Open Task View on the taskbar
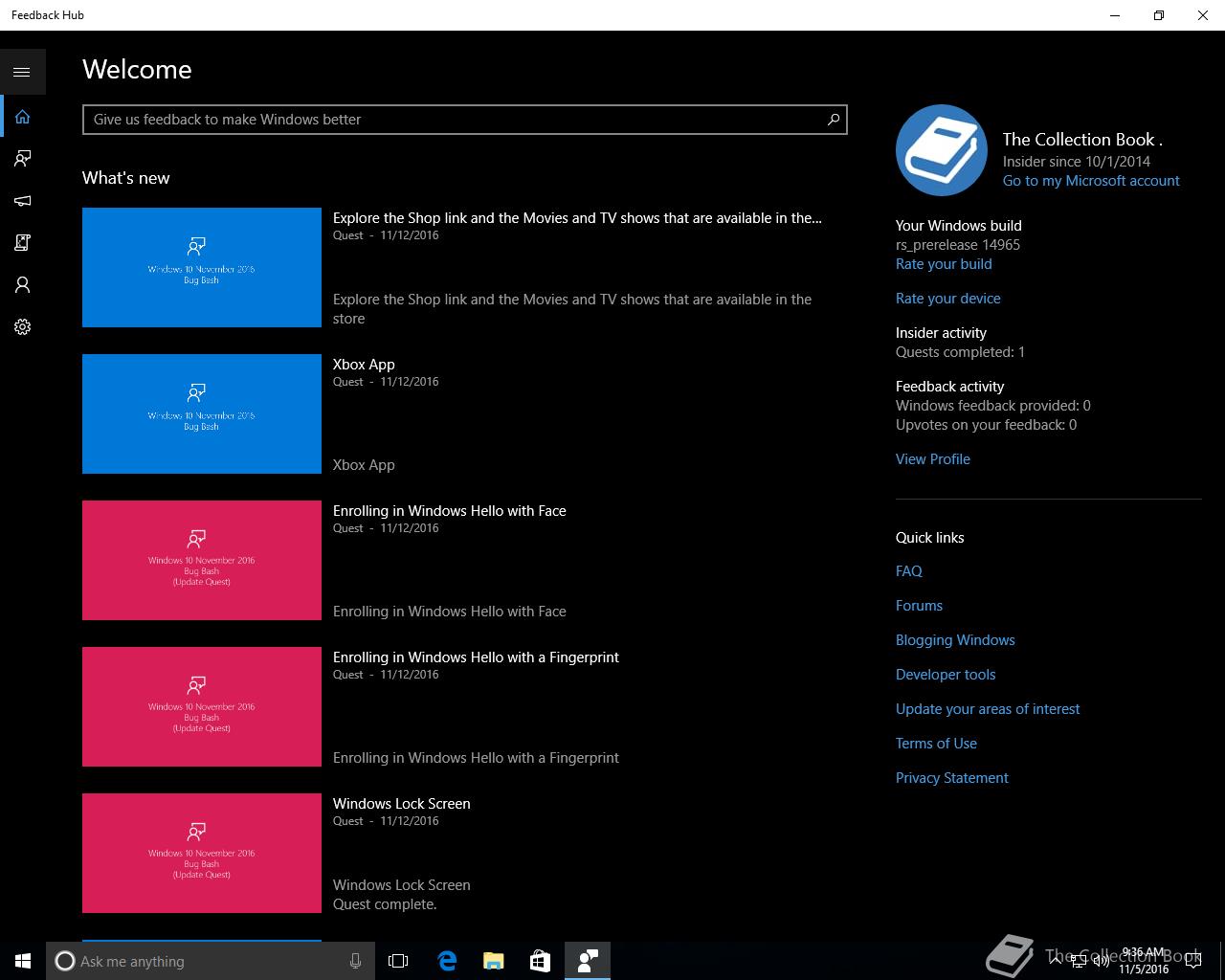Screen dimensions: 1225x980 click(x=398, y=961)
